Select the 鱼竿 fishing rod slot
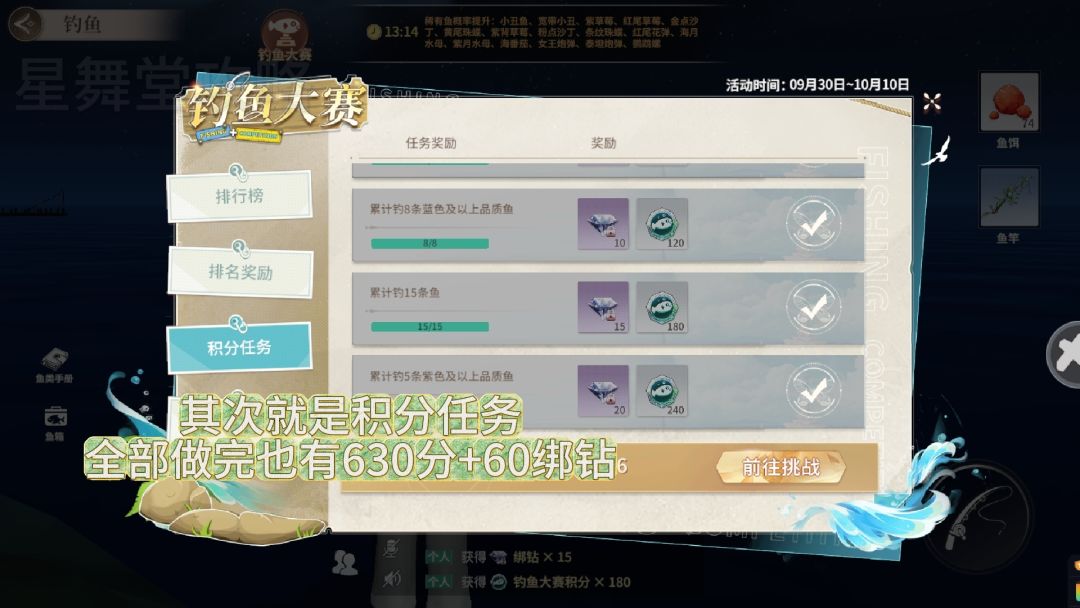 pyautogui.click(x=1008, y=197)
